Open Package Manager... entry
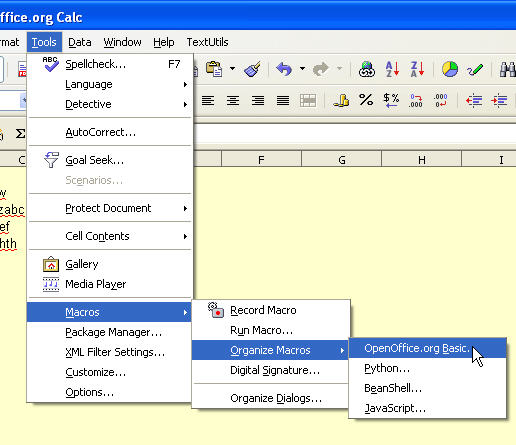516x445 pixels. click(x=110, y=332)
